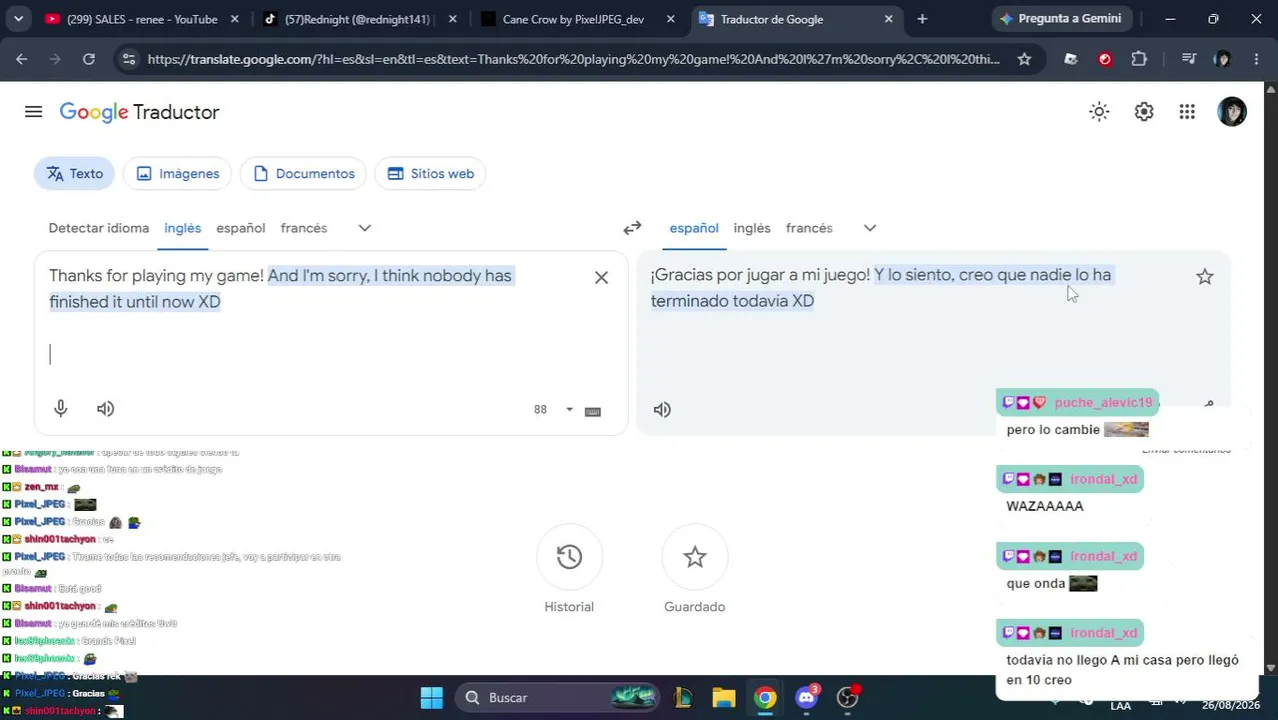Open File Explorer from the taskbar
The image size is (1278, 720).
[x=723, y=698]
